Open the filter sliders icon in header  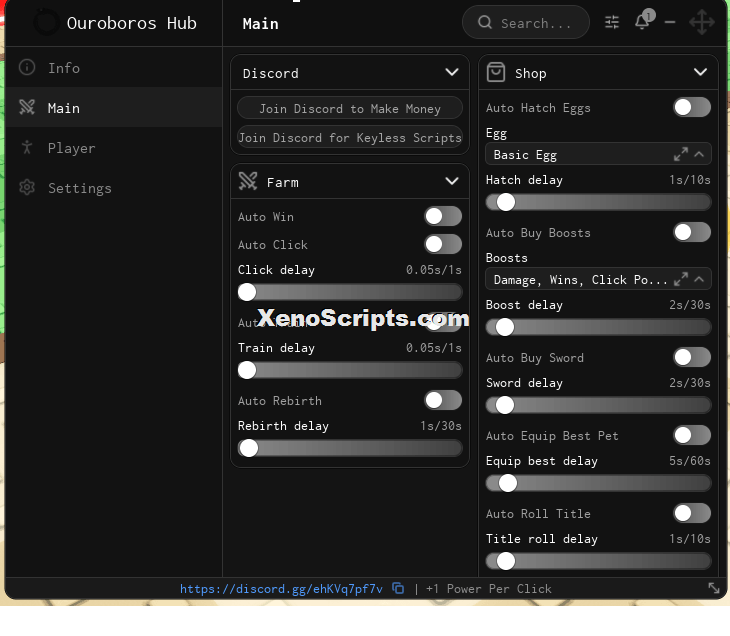612,22
